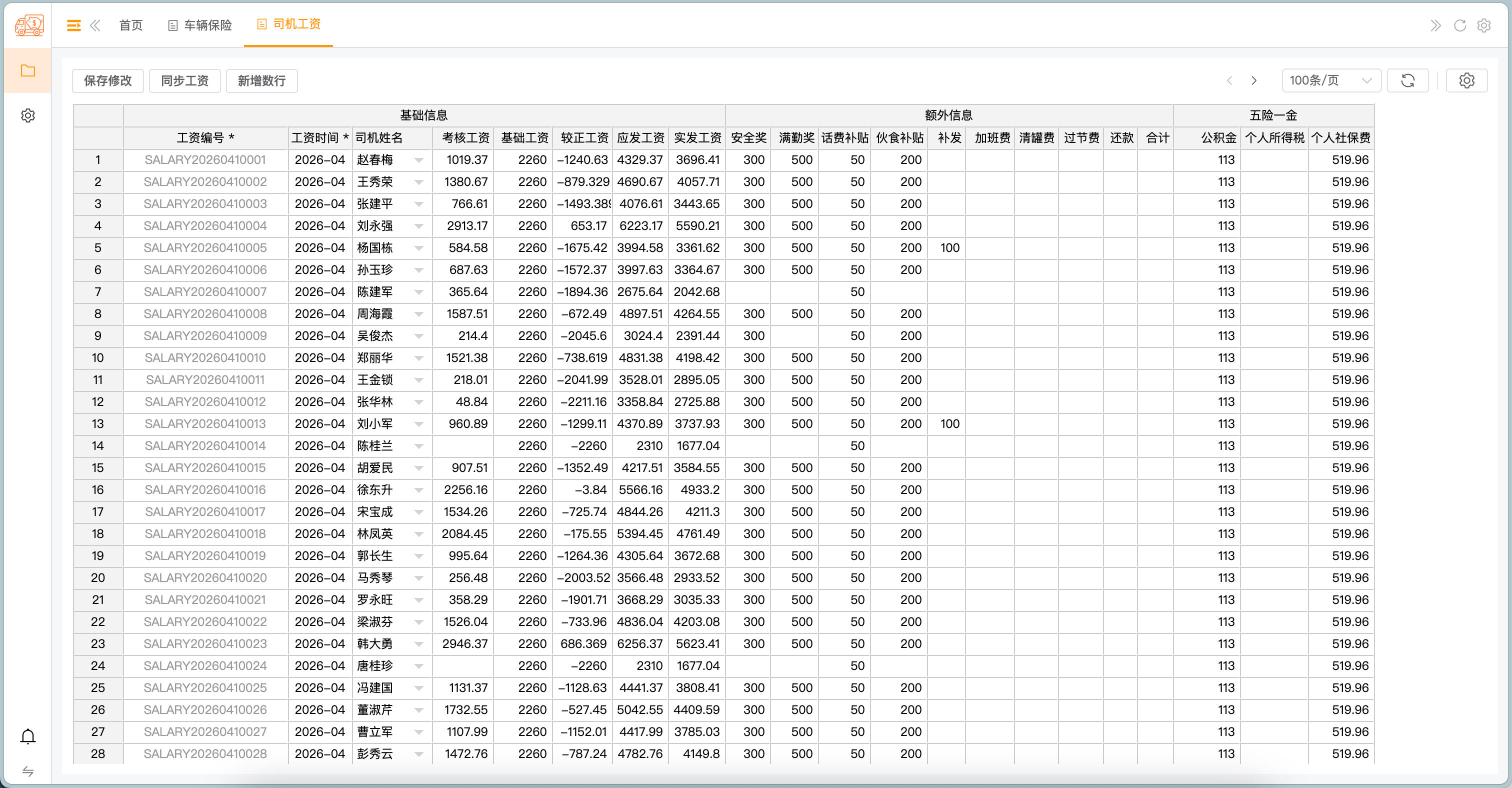
Task: Open notifications bell icon
Action: (27, 736)
